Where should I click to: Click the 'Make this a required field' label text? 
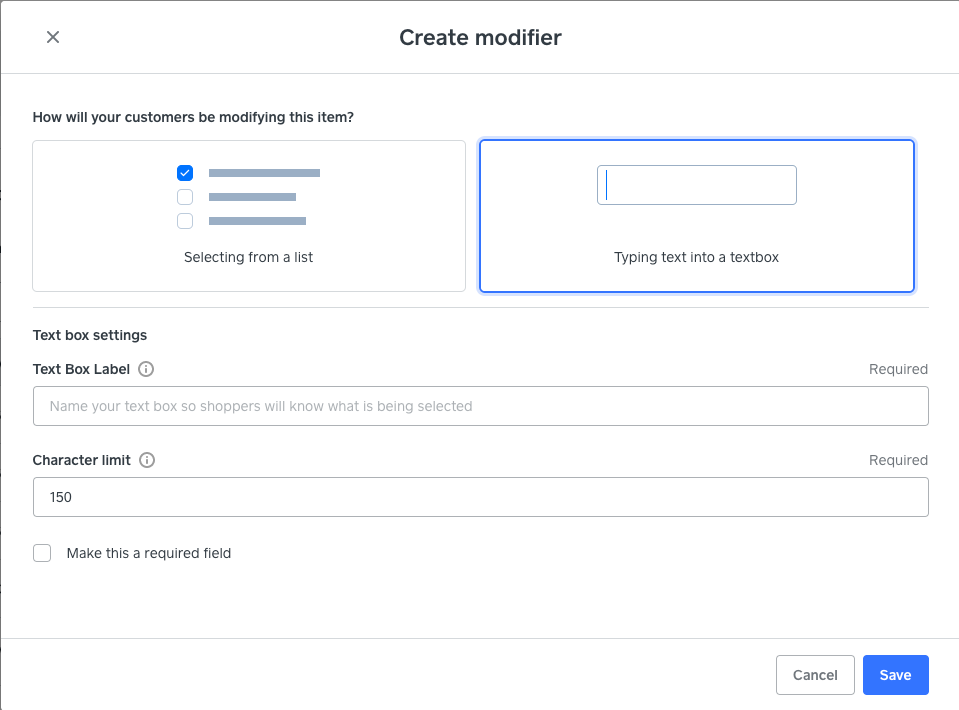pyautogui.click(x=149, y=553)
